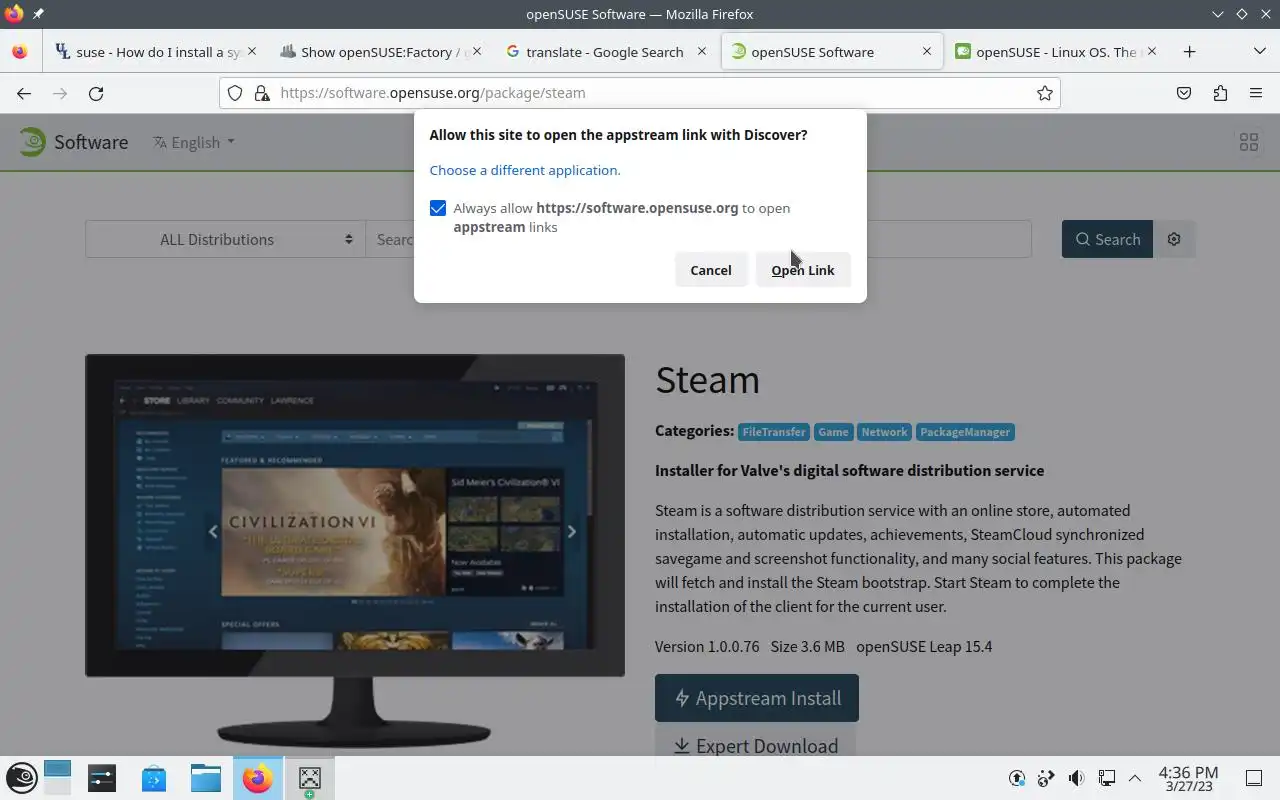The image size is (1280, 800).
Task: Select the Game category tag
Action: tap(833, 432)
